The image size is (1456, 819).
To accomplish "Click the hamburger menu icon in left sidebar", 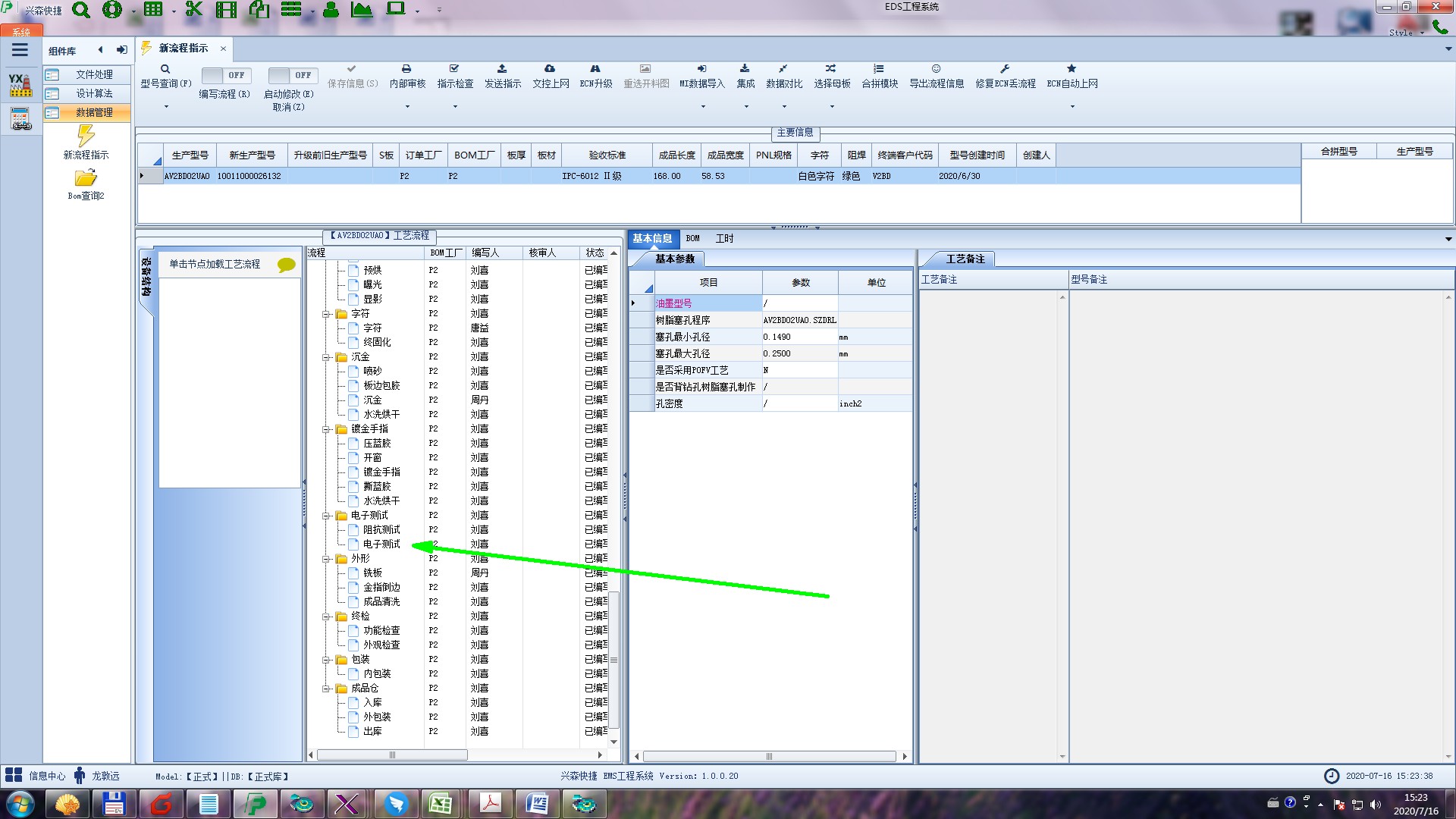I will (20, 50).
